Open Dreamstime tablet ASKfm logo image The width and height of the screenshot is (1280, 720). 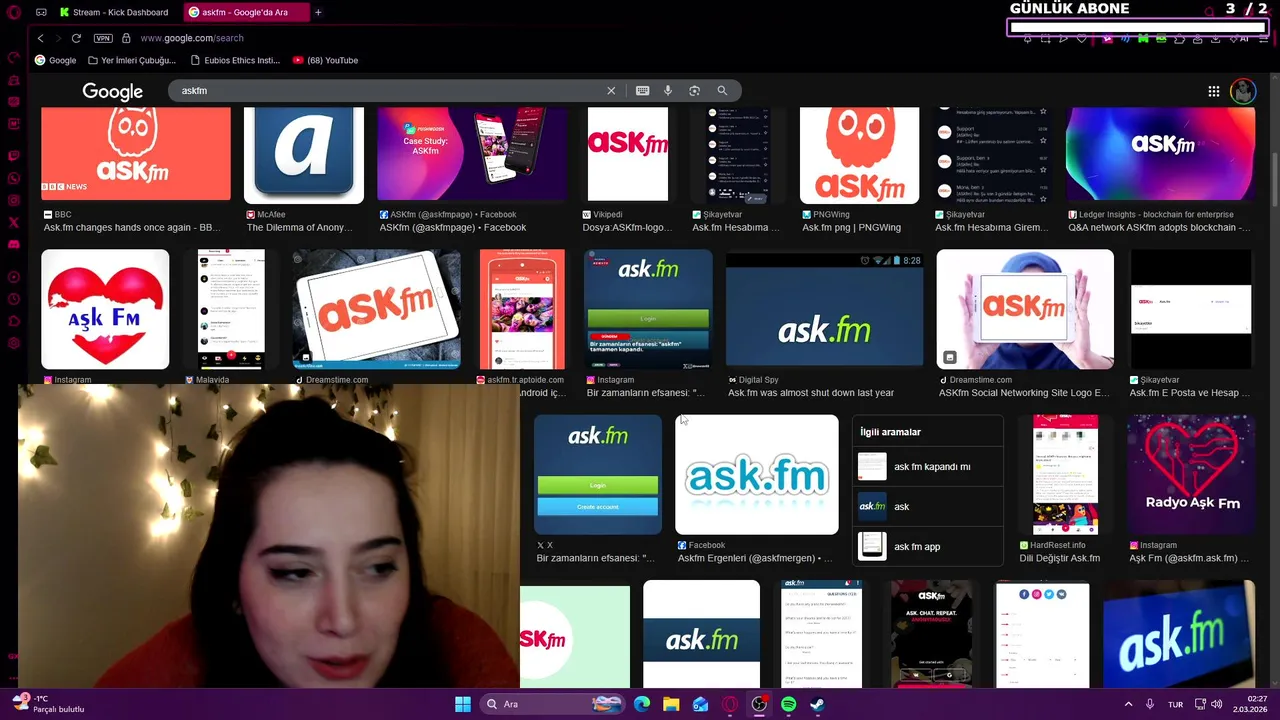pyautogui.click(x=376, y=309)
